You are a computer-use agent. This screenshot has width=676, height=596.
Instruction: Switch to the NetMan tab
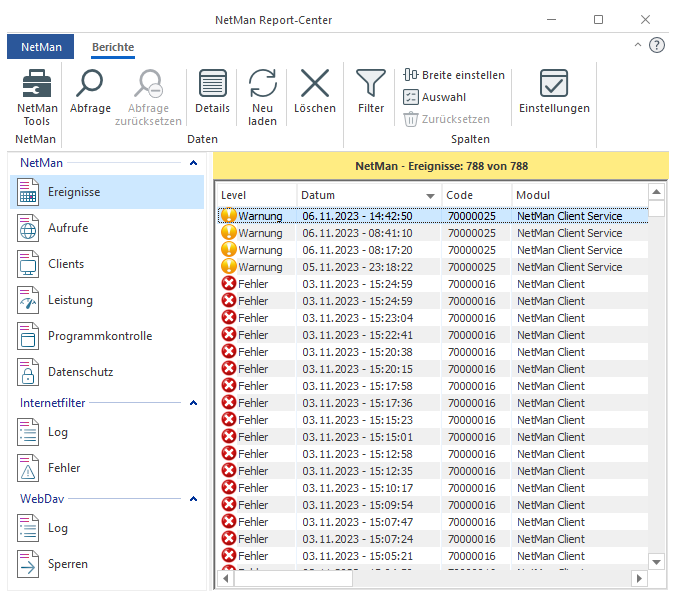coord(40,47)
